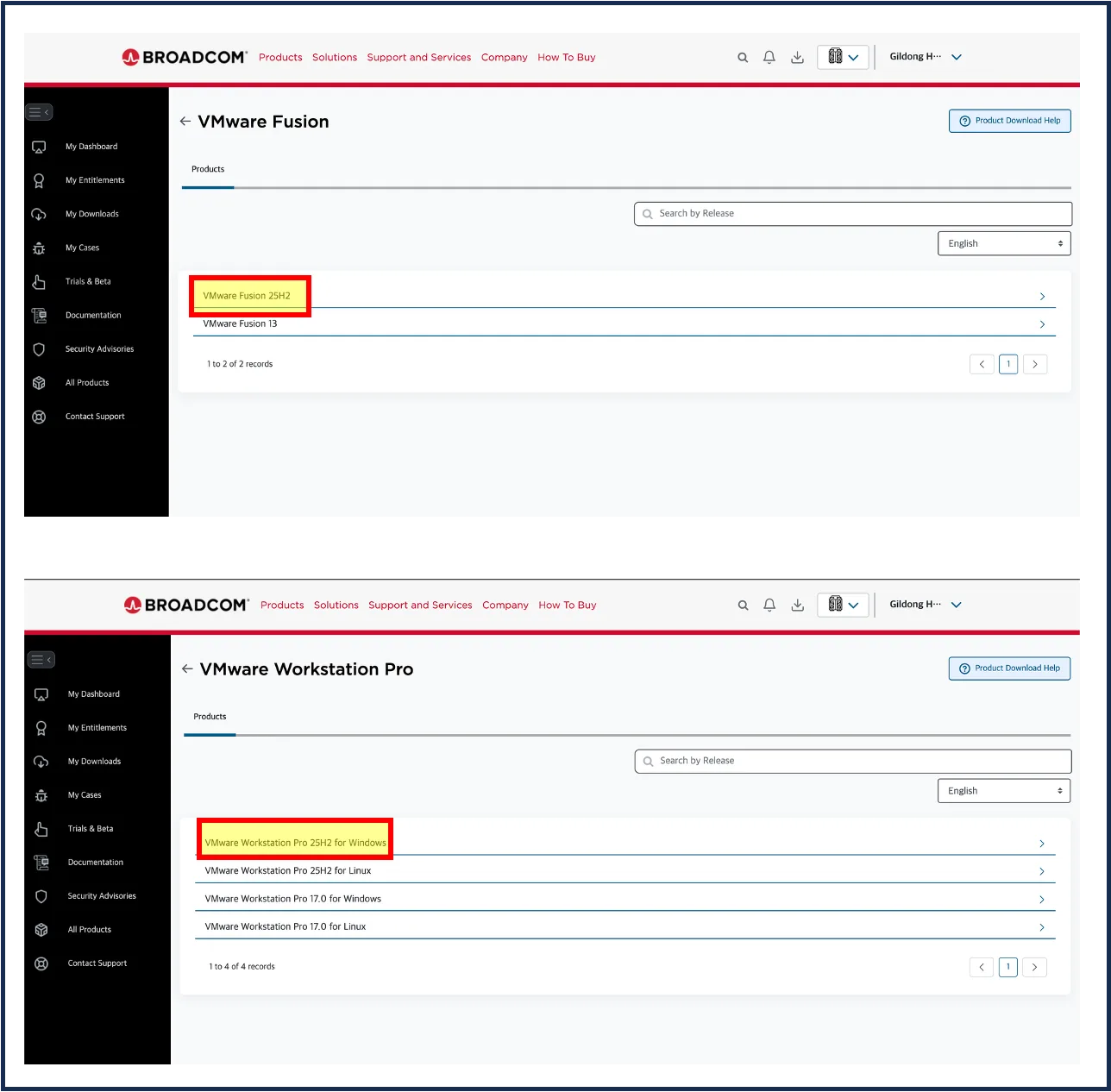Open notifications bell on Workstation Pro page

point(769,605)
